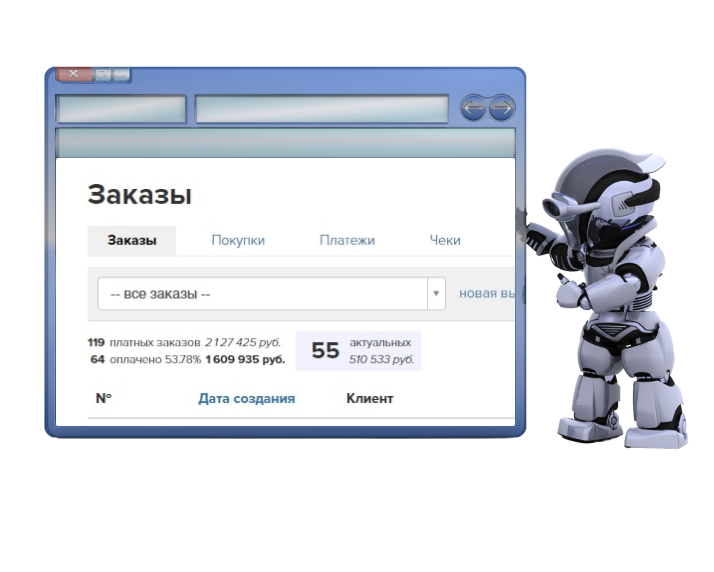Click the '1 609 935 руб.' amount
This screenshot has width=714, height=572.
pos(245,360)
